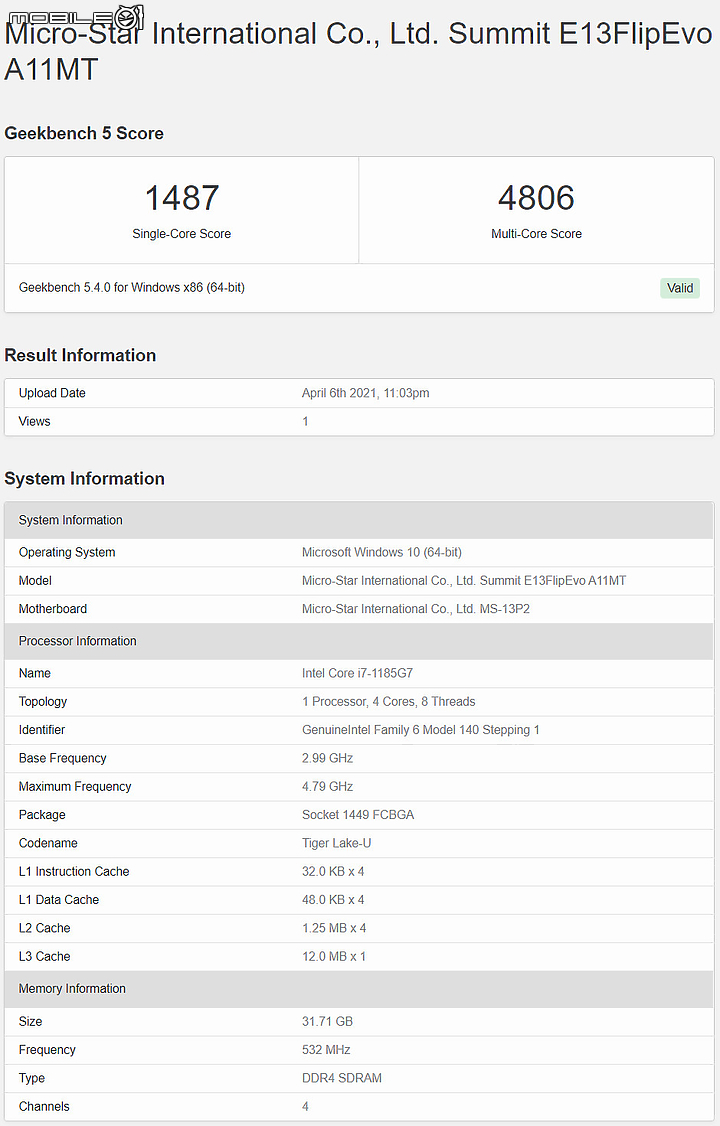
Task: Click the L1 Instruction Cache label
Action: click(74, 871)
